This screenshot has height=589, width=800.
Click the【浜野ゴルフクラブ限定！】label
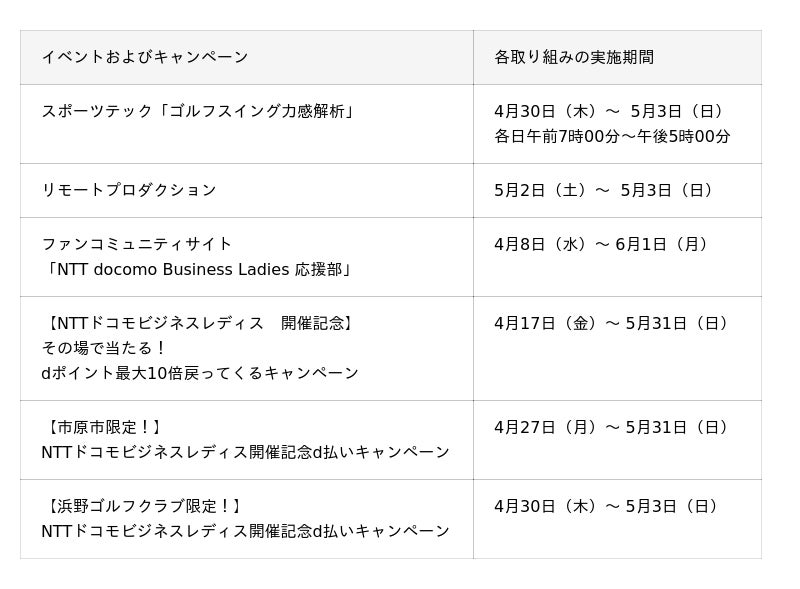(x=143, y=506)
